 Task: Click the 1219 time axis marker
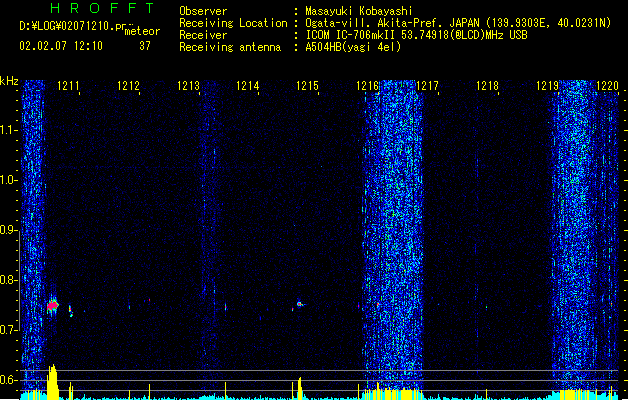[547, 86]
